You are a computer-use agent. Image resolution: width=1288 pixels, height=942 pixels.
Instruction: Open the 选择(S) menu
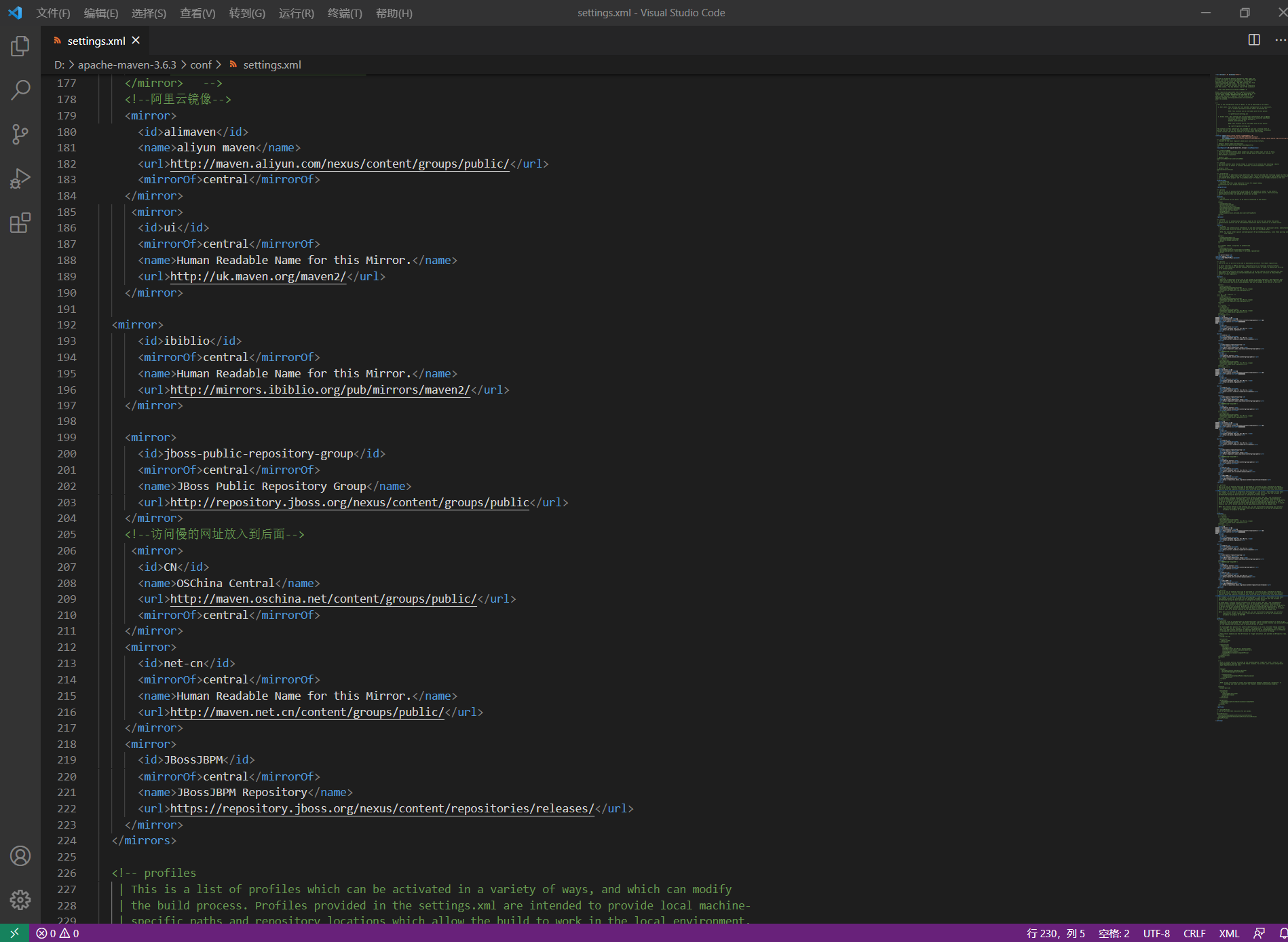[149, 13]
